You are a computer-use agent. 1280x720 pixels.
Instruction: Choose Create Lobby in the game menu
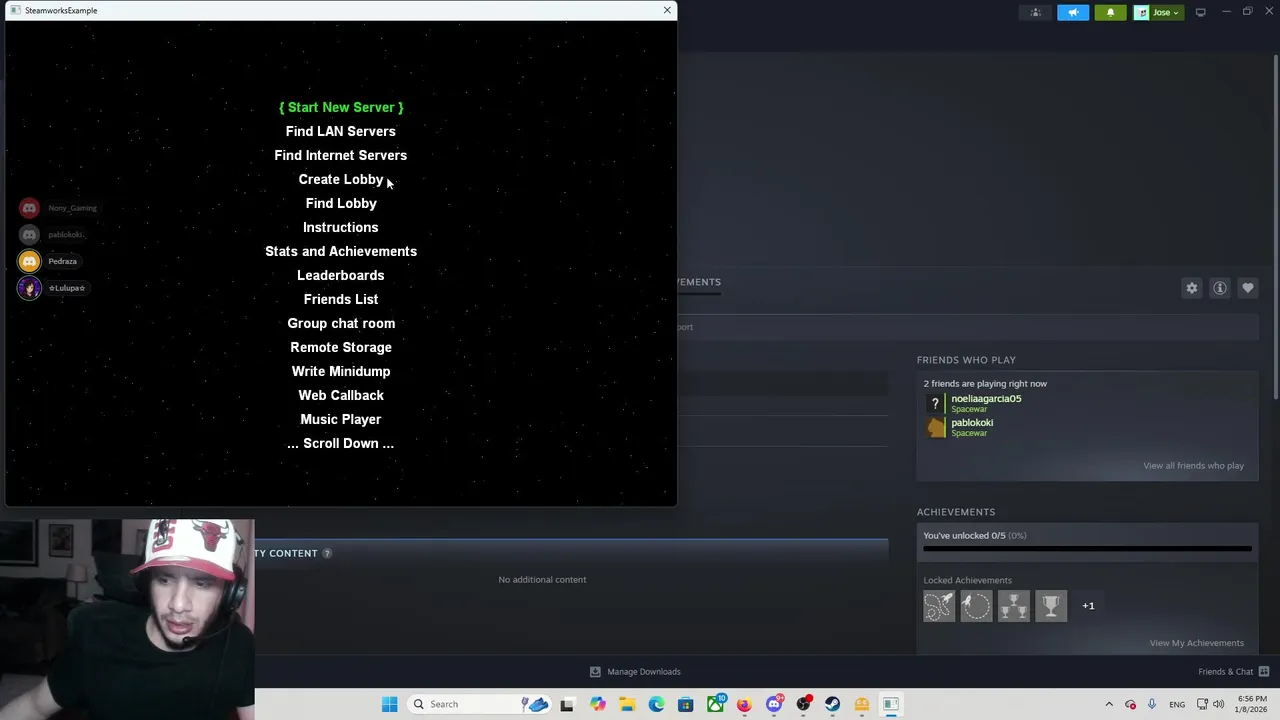341,179
